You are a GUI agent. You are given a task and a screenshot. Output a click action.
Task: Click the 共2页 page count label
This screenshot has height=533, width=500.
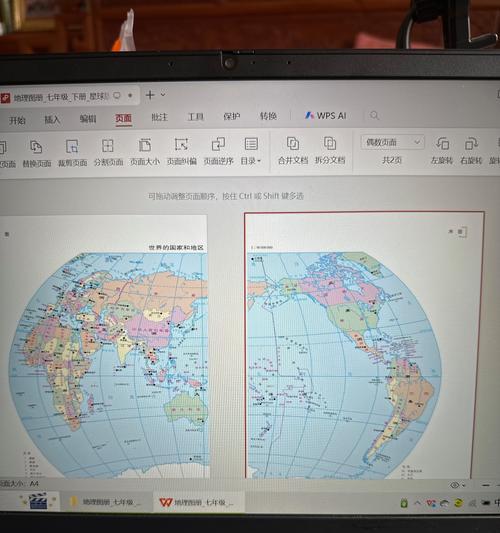click(392, 160)
